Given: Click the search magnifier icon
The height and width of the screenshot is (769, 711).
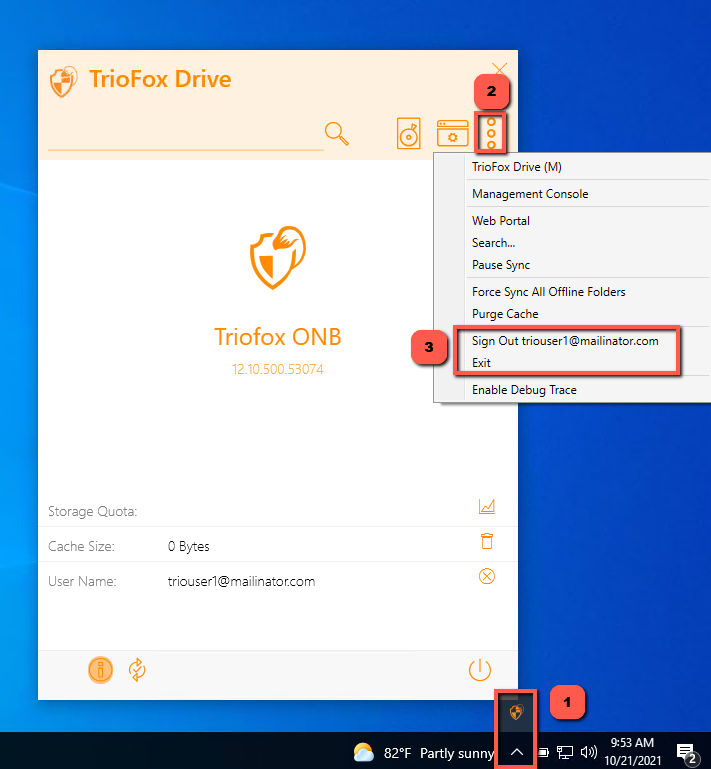Looking at the screenshot, I should click(x=336, y=133).
